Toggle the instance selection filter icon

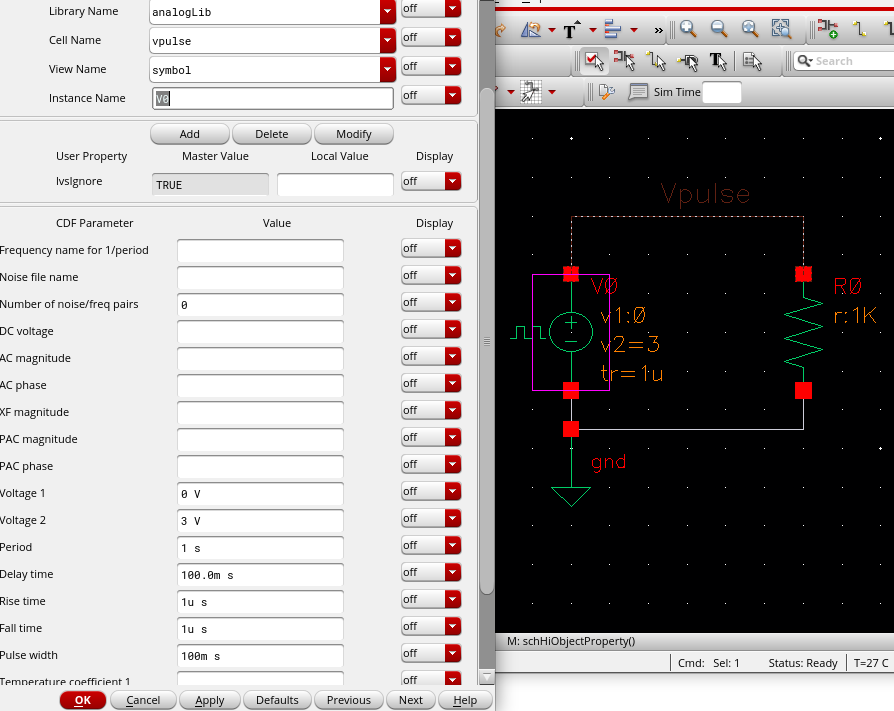click(x=625, y=60)
